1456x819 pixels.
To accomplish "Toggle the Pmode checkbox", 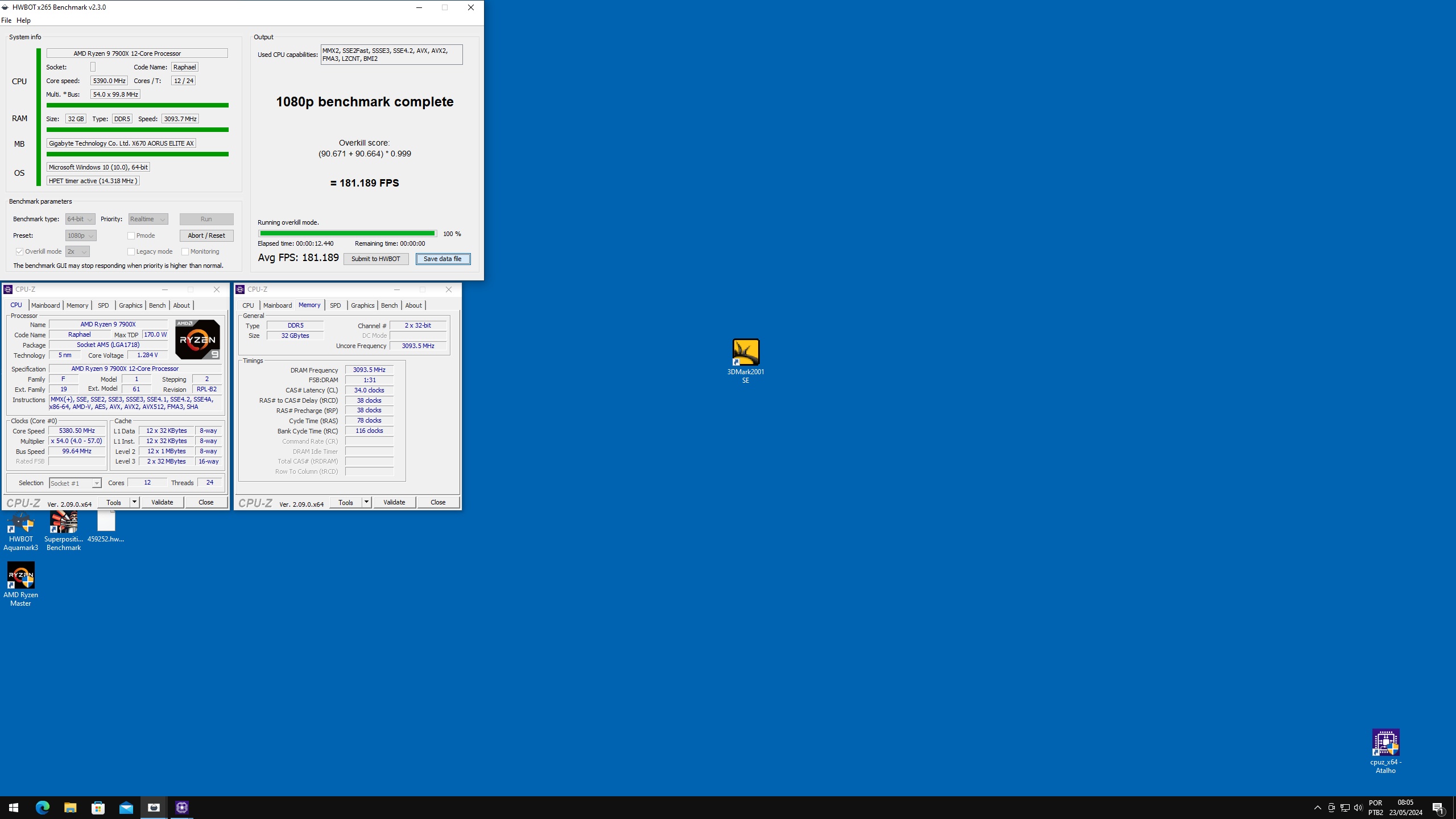I will pyautogui.click(x=131, y=235).
